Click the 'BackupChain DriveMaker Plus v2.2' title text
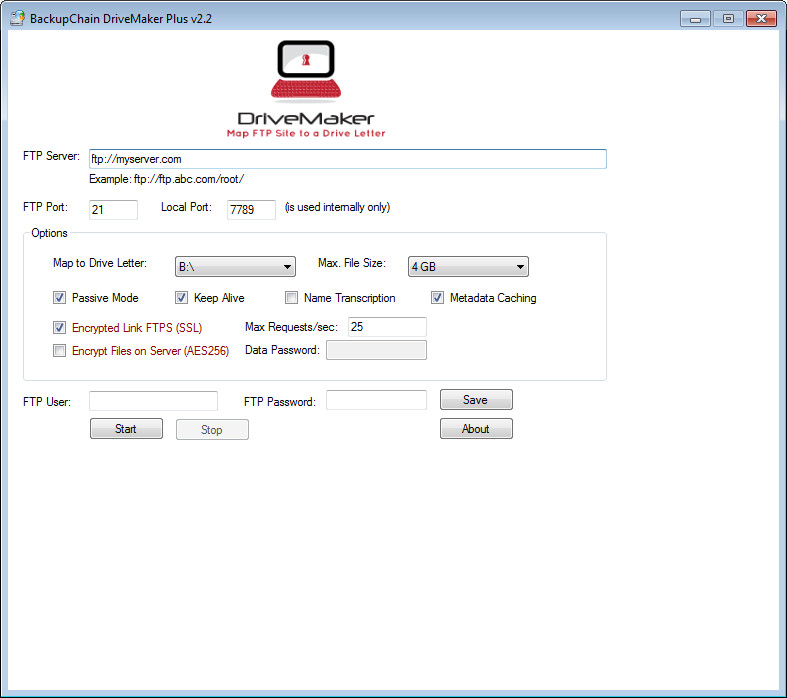The image size is (787, 698). 121,19
